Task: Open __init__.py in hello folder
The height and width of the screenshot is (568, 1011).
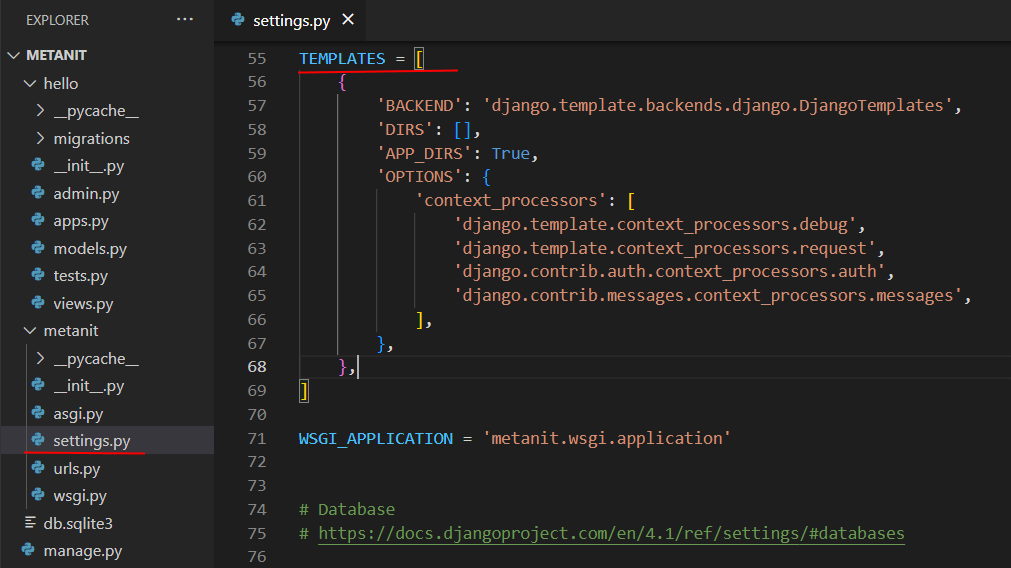Action: click(x=88, y=166)
